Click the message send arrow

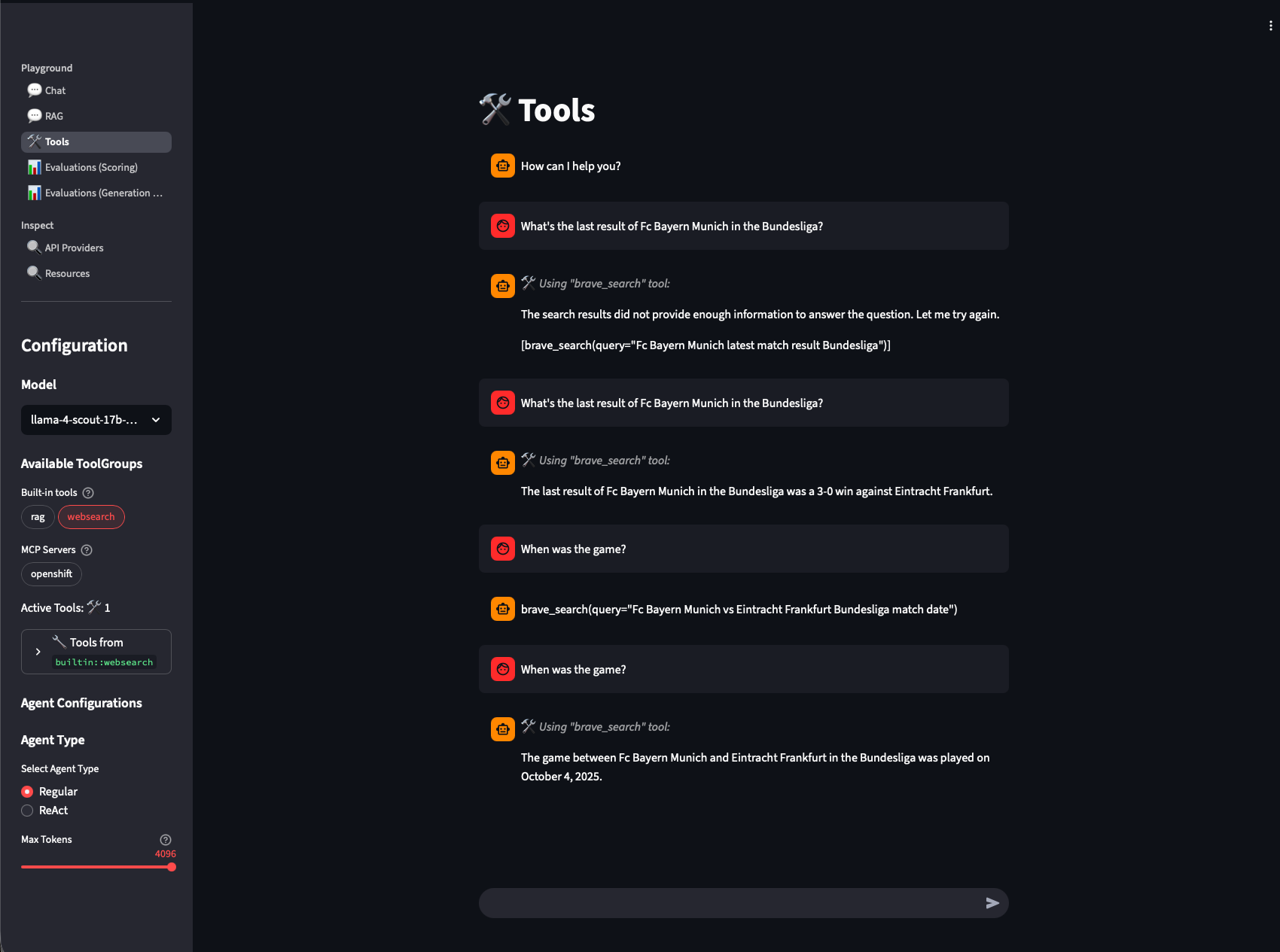[x=992, y=903]
